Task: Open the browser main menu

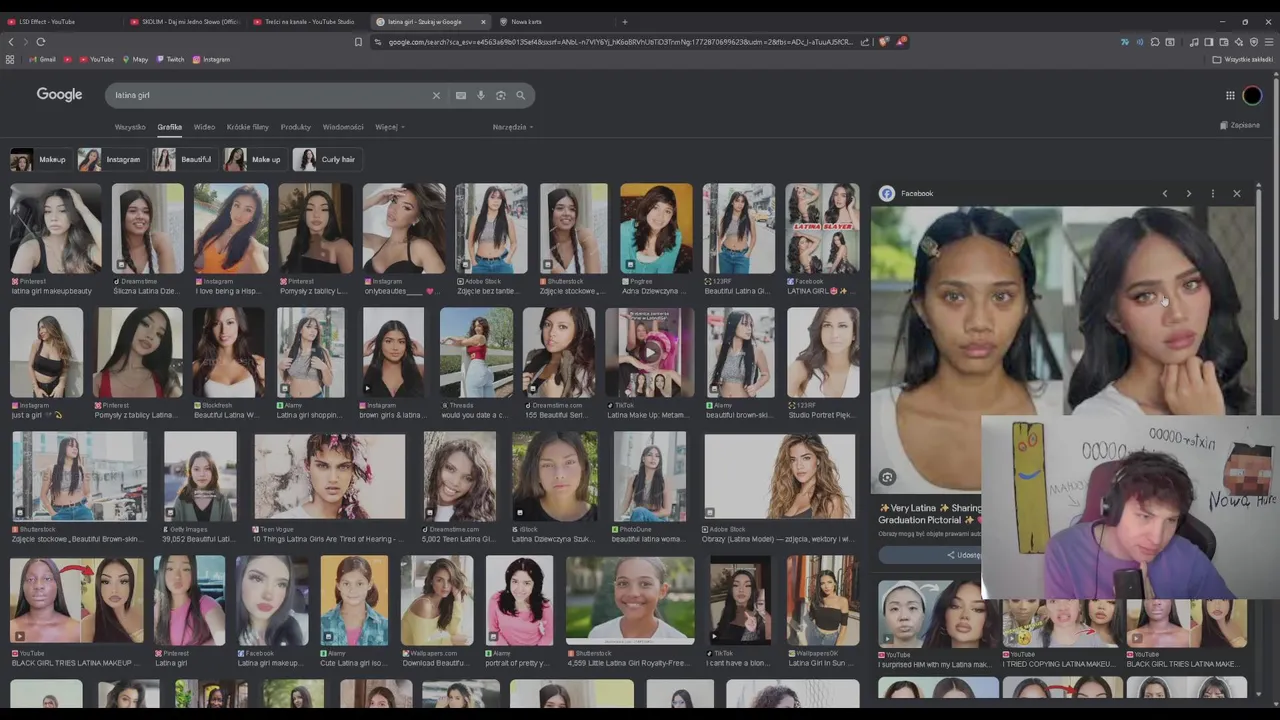Action: click(x=1269, y=42)
